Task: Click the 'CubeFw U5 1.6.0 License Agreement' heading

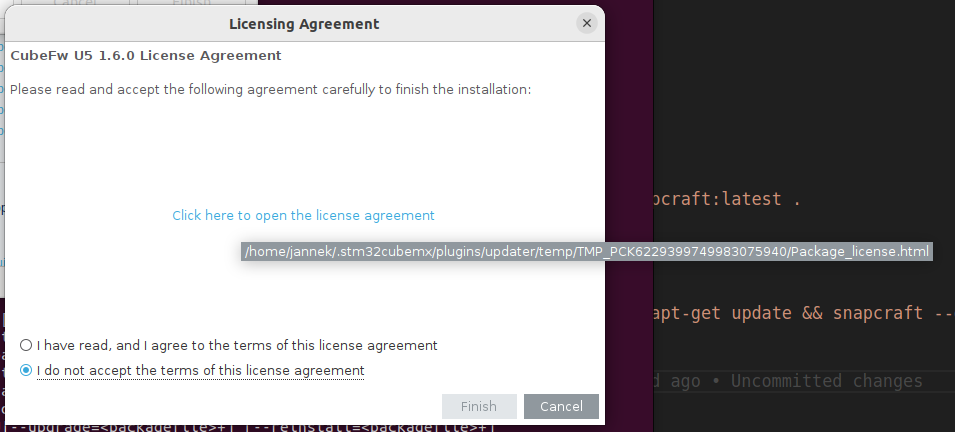Action: click(x=146, y=56)
